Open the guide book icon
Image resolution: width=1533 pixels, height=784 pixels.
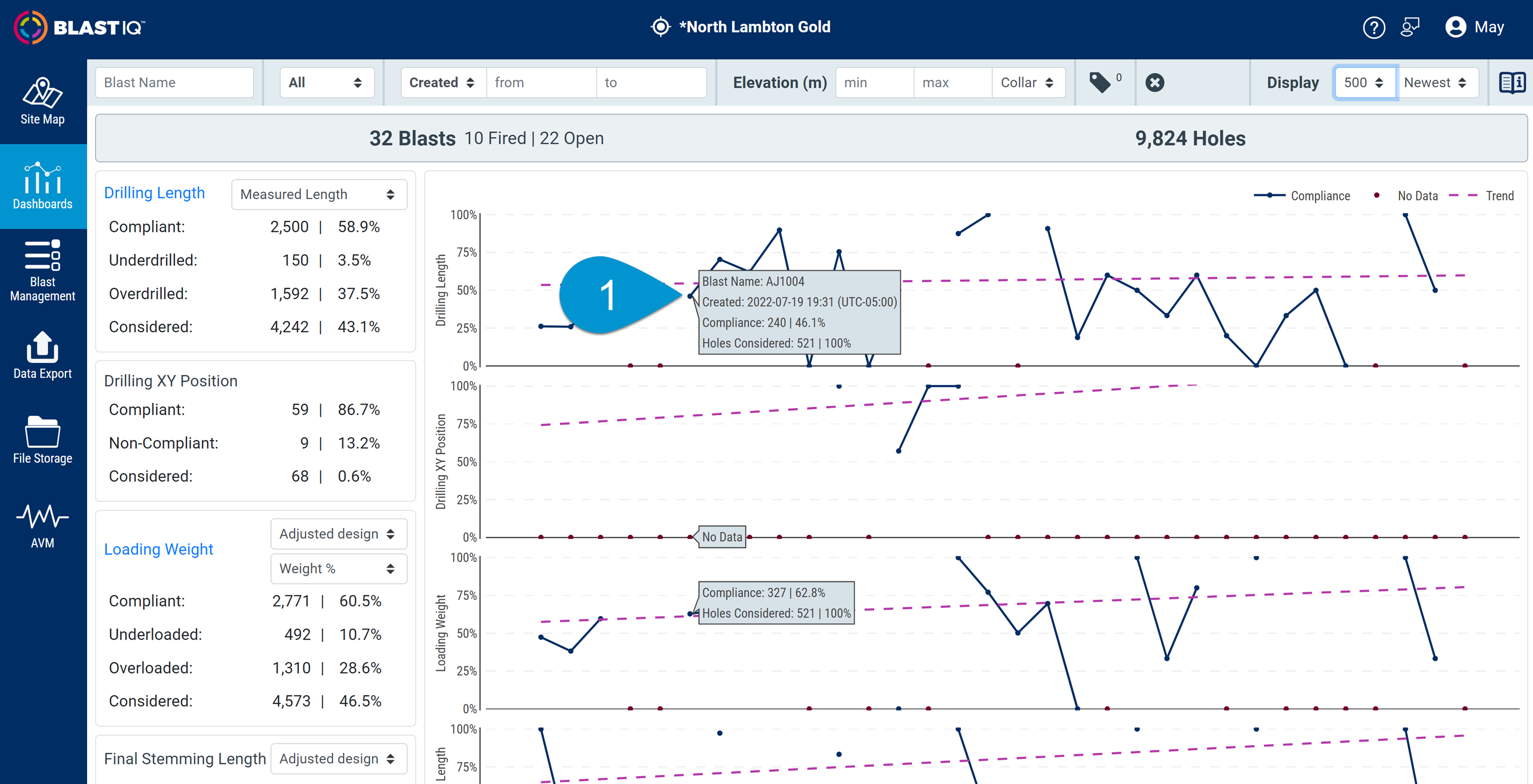pos(1511,82)
